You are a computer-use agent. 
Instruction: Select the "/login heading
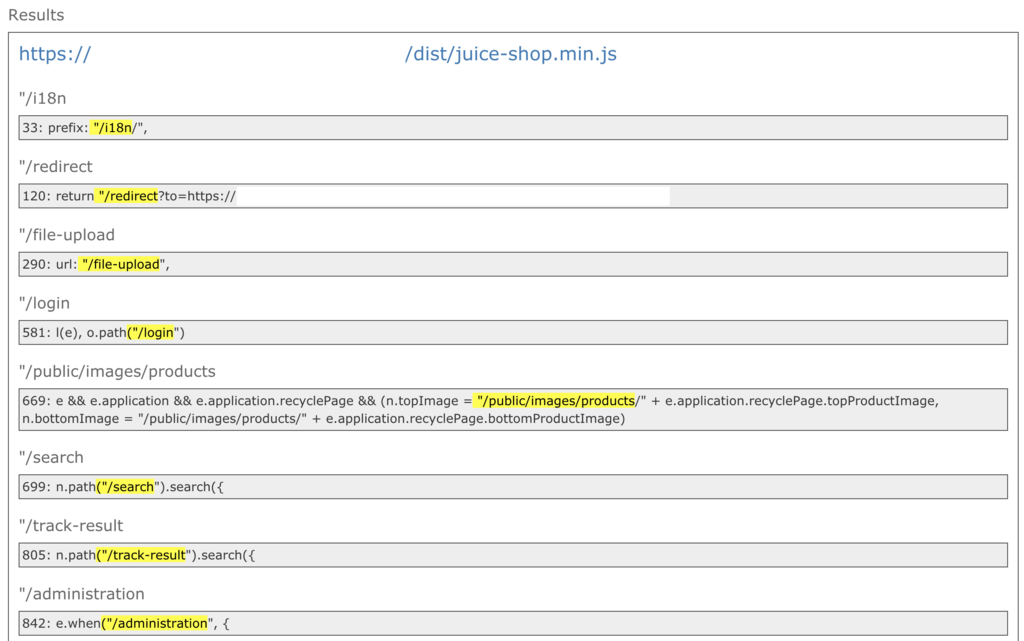pos(44,304)
